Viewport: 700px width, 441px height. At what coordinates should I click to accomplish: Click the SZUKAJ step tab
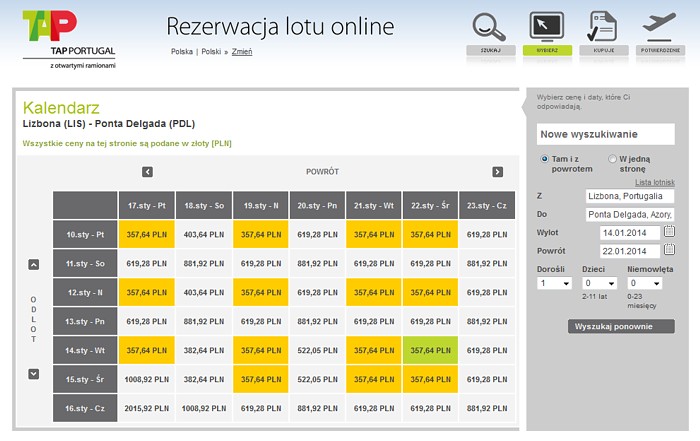(491, 50)
